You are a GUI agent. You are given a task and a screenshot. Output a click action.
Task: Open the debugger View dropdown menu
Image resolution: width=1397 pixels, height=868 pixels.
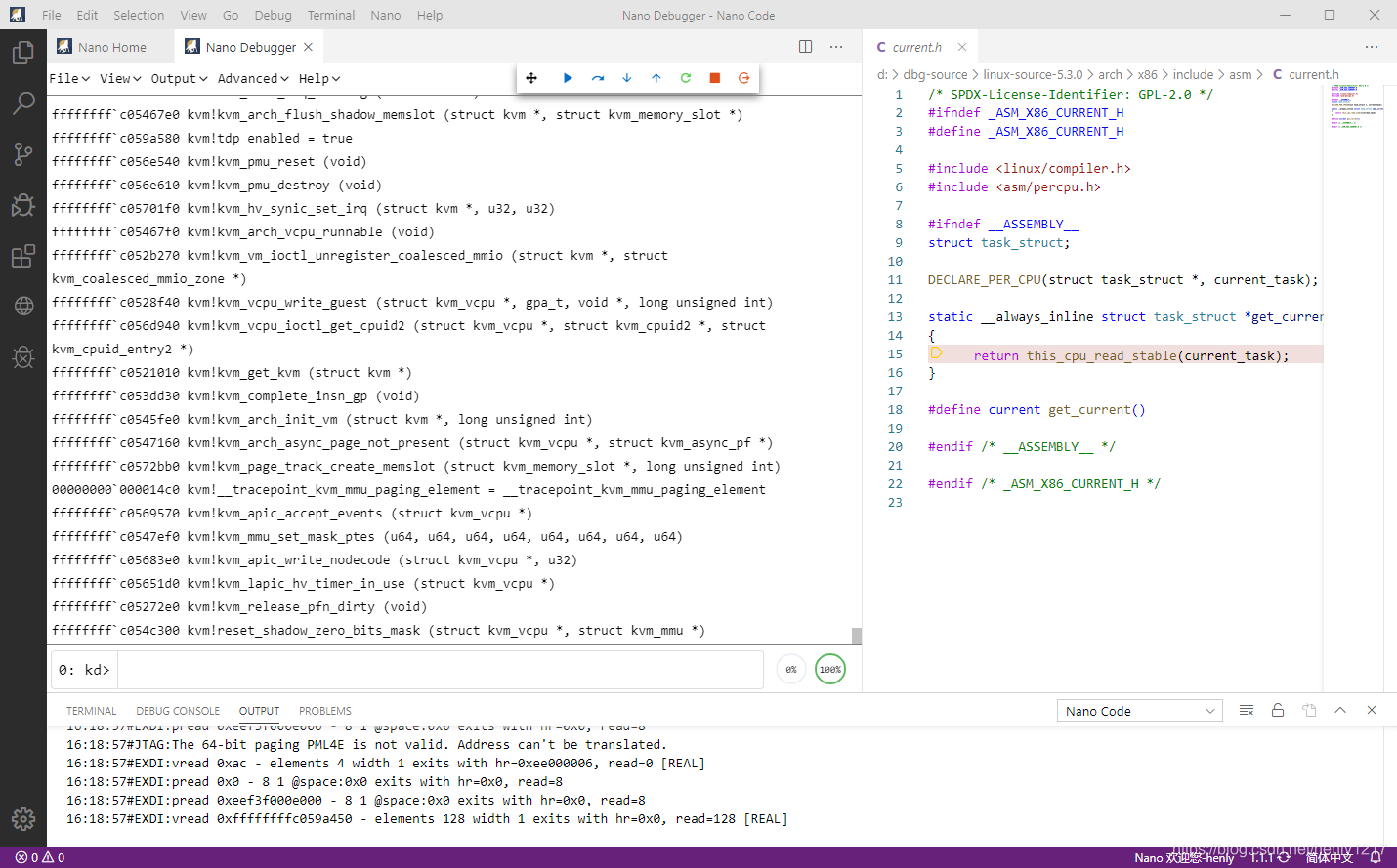click(x=120, y=79)
